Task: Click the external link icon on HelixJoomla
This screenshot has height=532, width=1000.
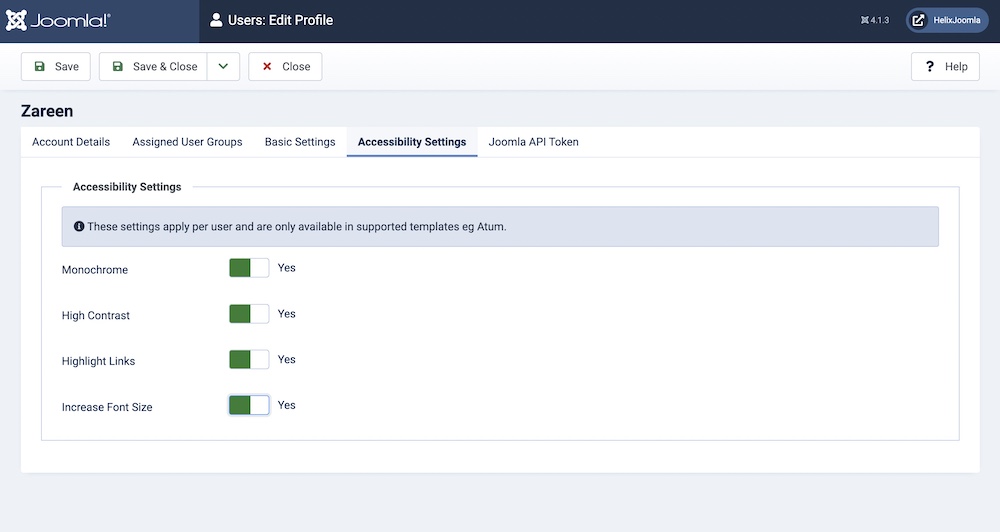Action: tap(919, 20)
